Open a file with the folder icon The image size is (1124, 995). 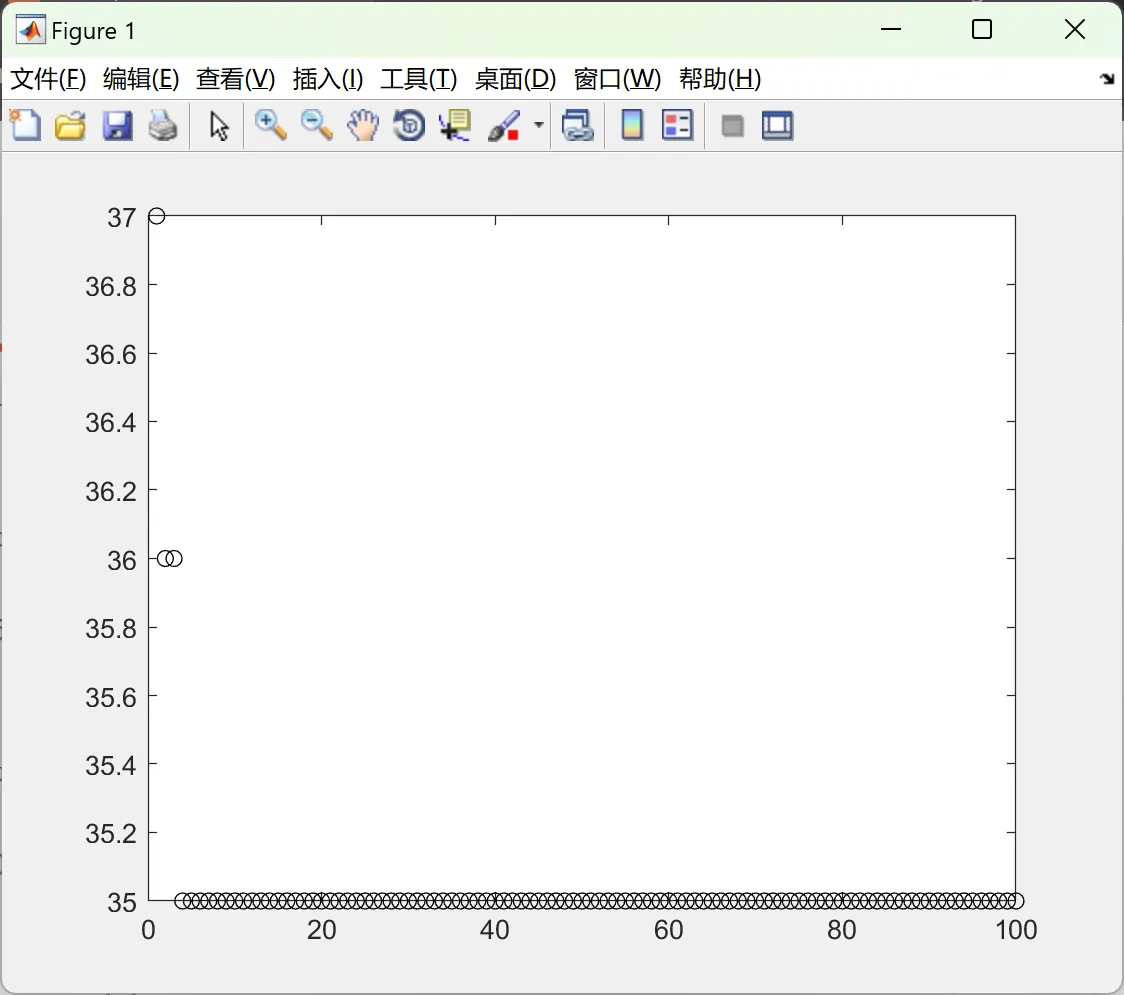coord(70,125)
